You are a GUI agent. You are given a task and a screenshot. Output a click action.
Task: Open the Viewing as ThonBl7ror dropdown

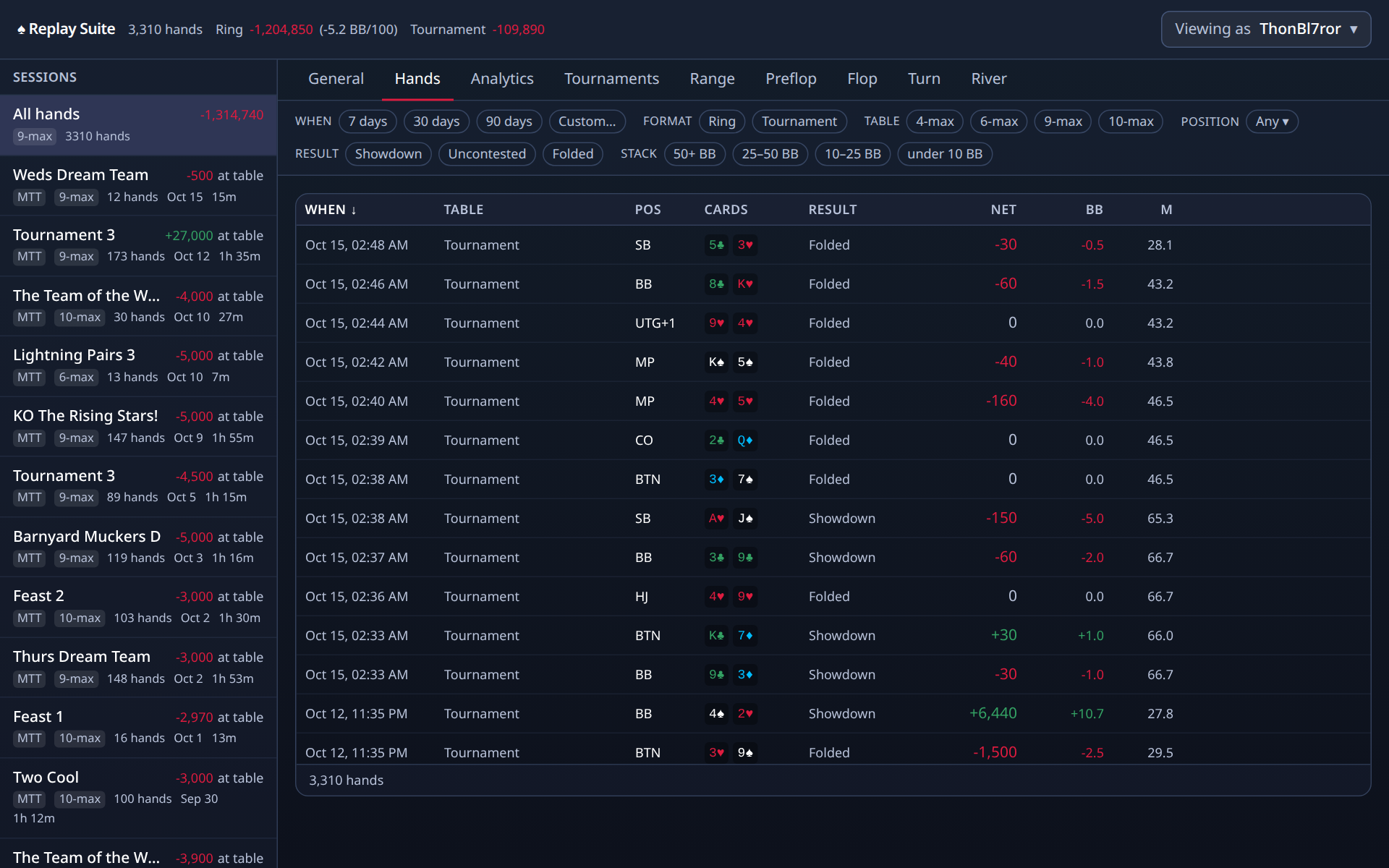pos(1265,29)
